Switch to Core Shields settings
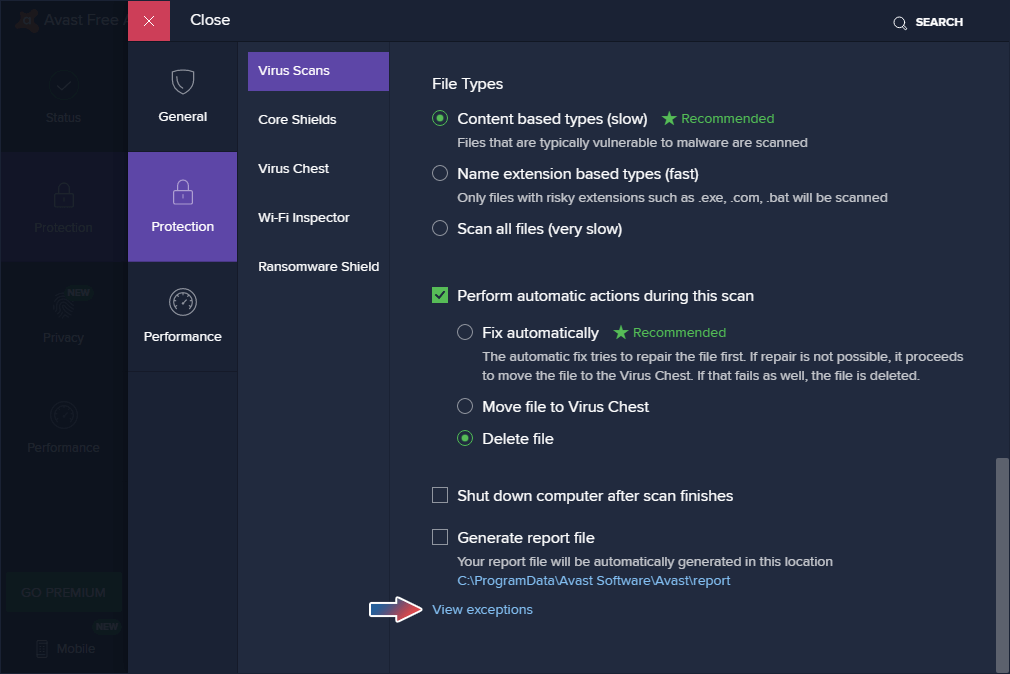 [x=297, y=120]
